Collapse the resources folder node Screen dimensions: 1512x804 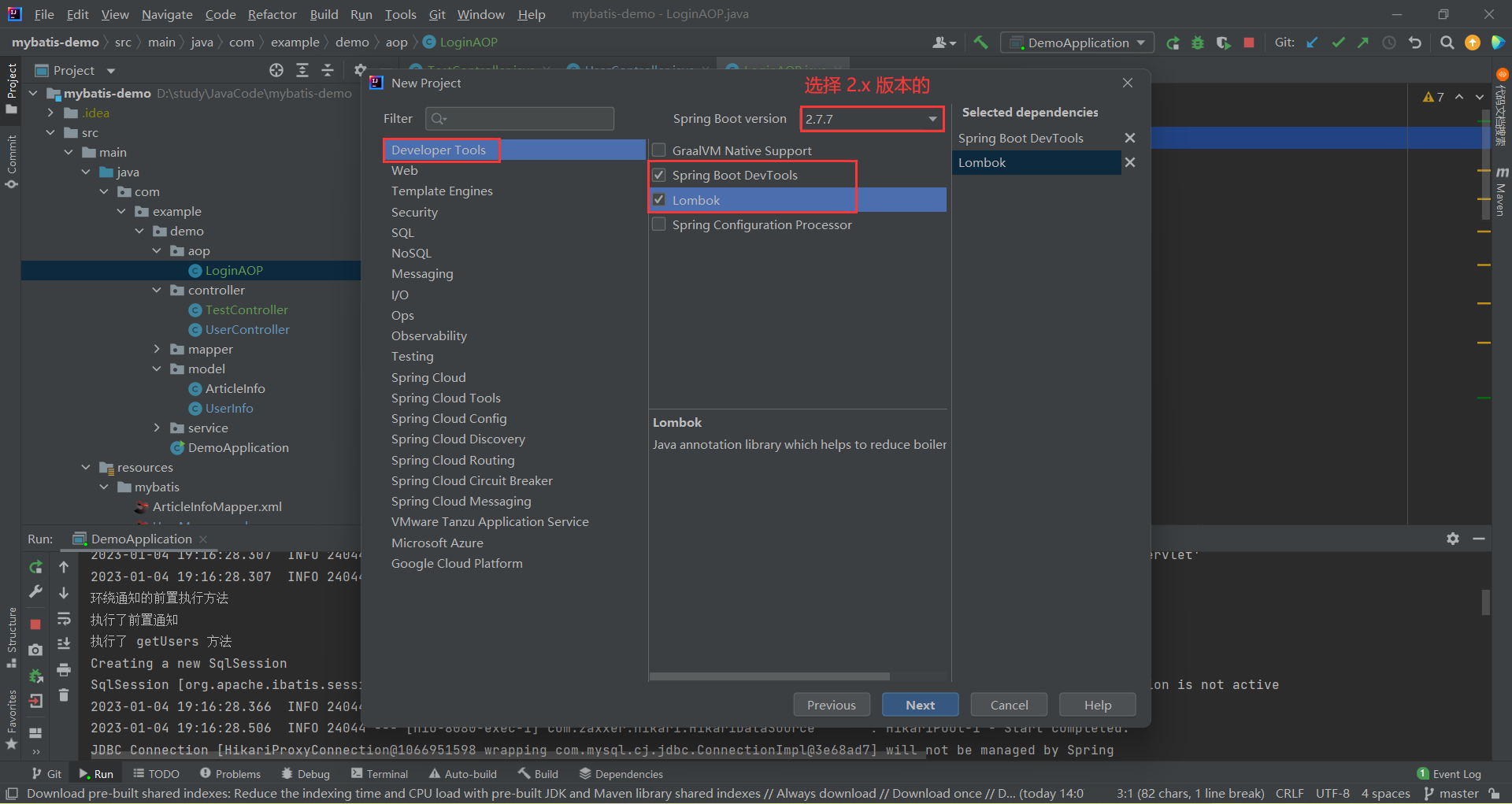(86, 467)
